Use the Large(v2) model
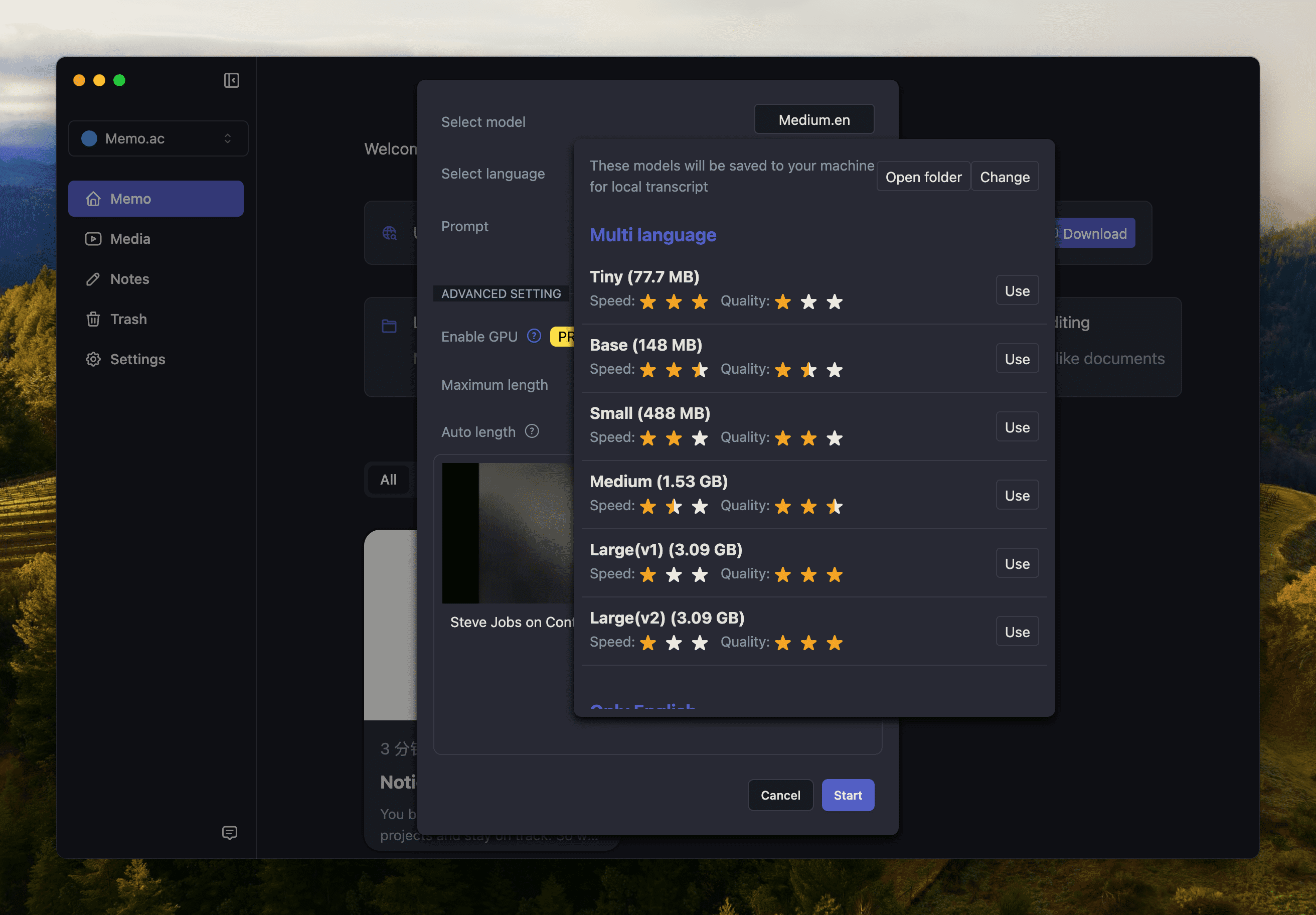The image size is (1316, 915). [x=1016, y=632]
